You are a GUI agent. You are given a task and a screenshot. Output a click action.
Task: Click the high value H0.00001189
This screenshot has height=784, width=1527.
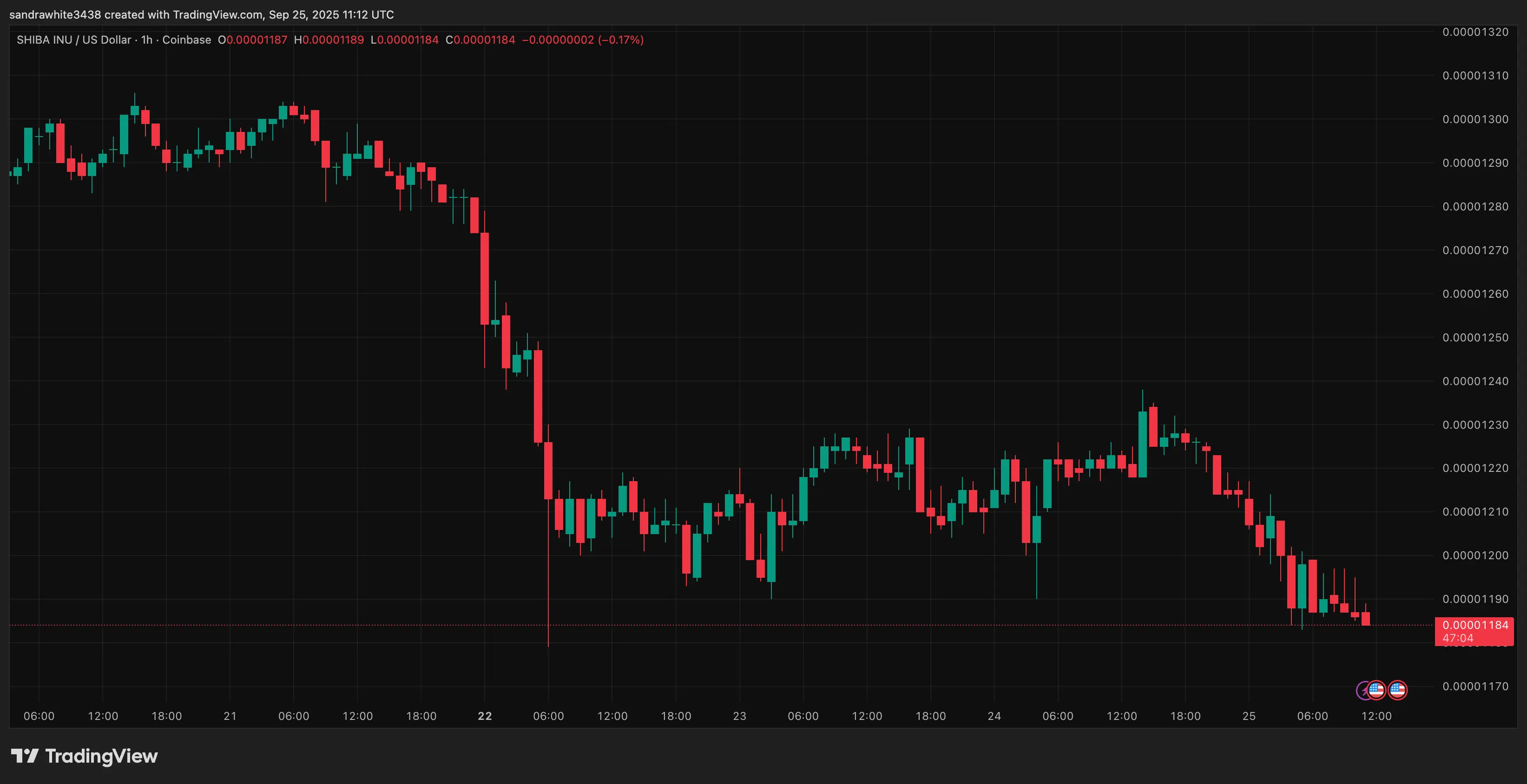click(x=329, y=39)
